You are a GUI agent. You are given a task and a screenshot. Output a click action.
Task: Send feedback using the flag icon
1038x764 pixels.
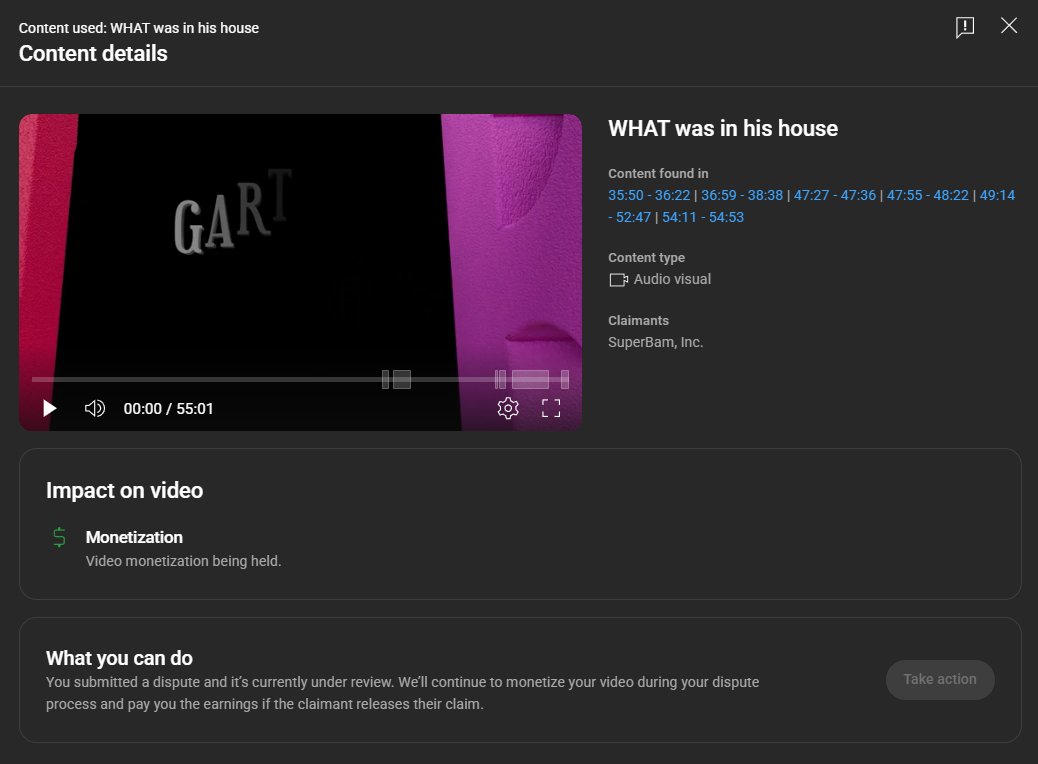click(965, 27)
